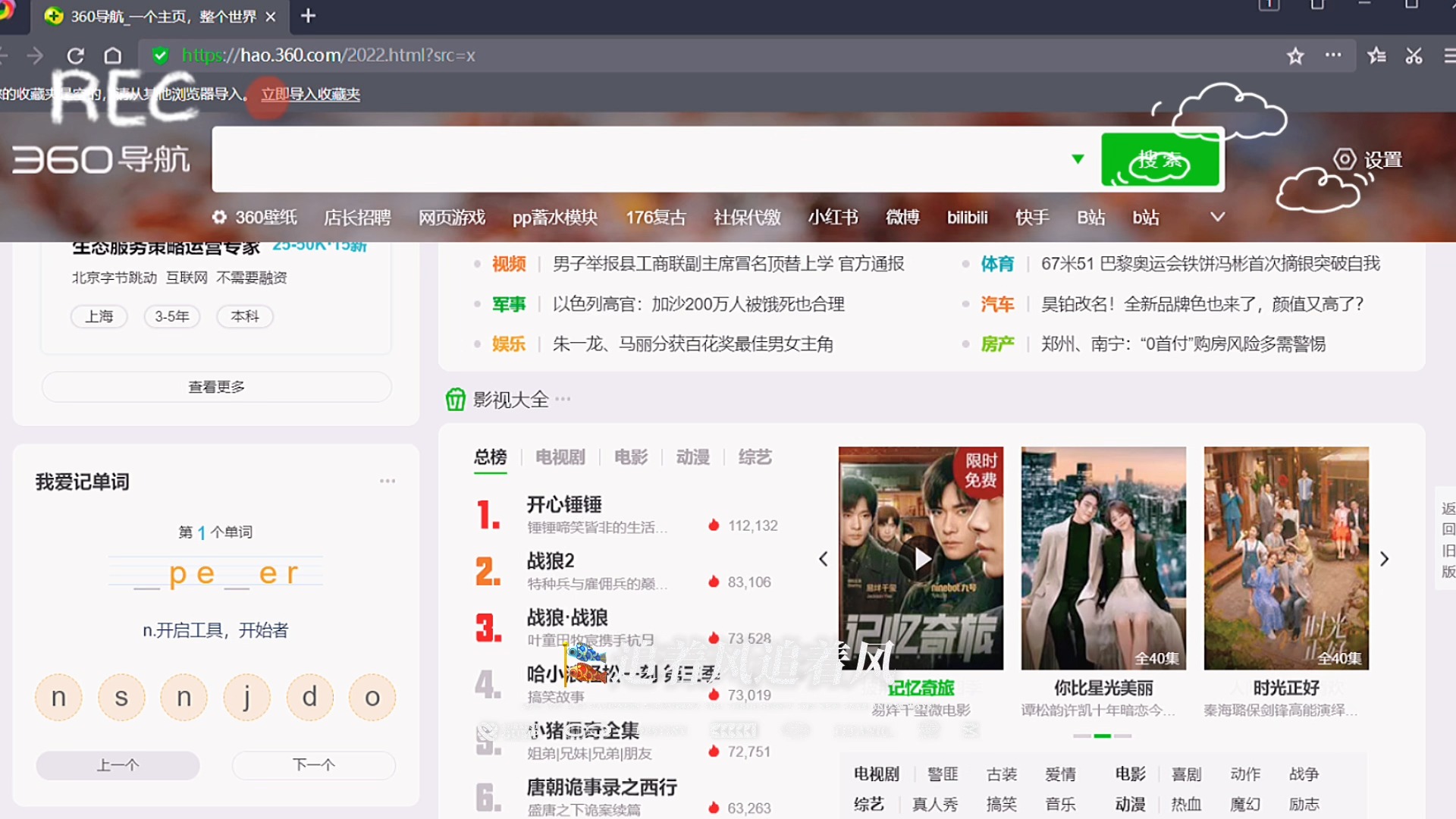
Task: Read 67米51 巴黎奥运会铁饼 headline
Action: [1210, 263]
